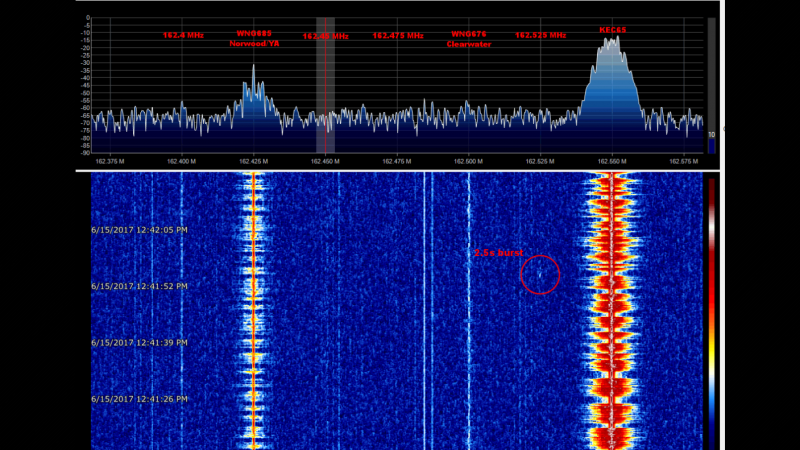Click the 162.525 MHz red annotation
The image size is (800, 450).
[541, 35]
